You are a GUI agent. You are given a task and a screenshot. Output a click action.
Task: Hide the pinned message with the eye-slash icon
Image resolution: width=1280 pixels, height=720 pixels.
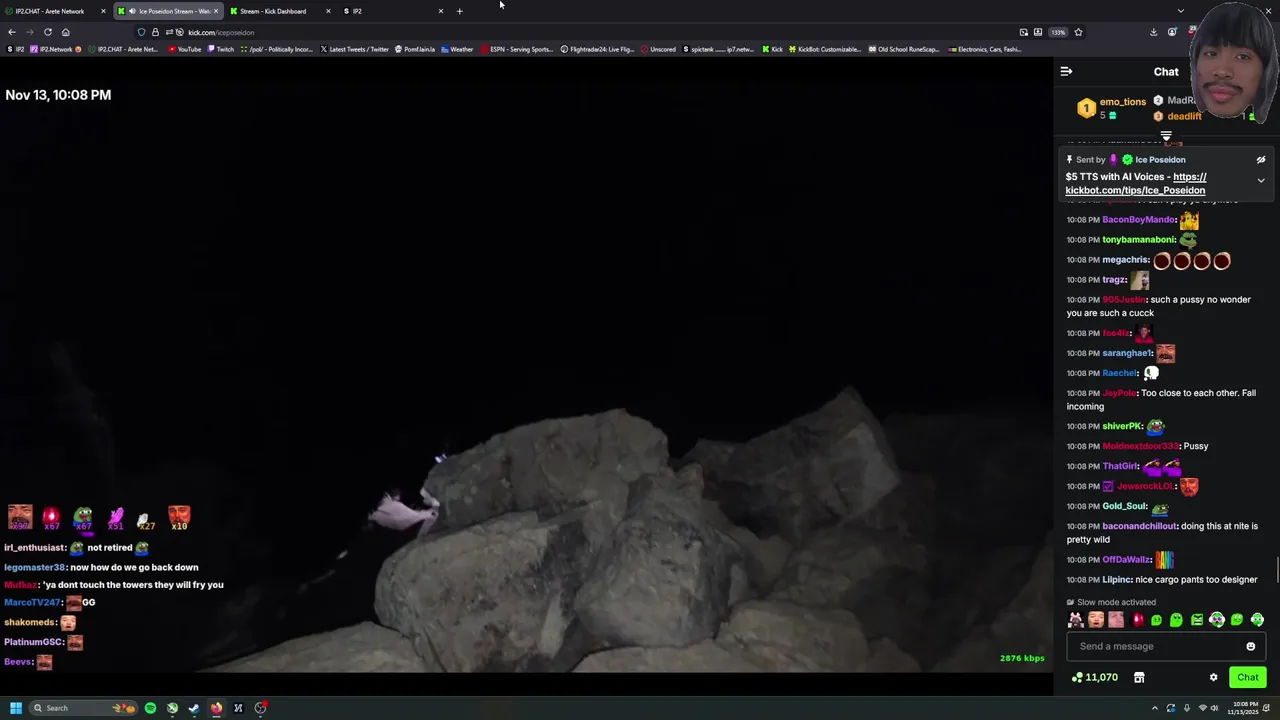coord(1261,159)
